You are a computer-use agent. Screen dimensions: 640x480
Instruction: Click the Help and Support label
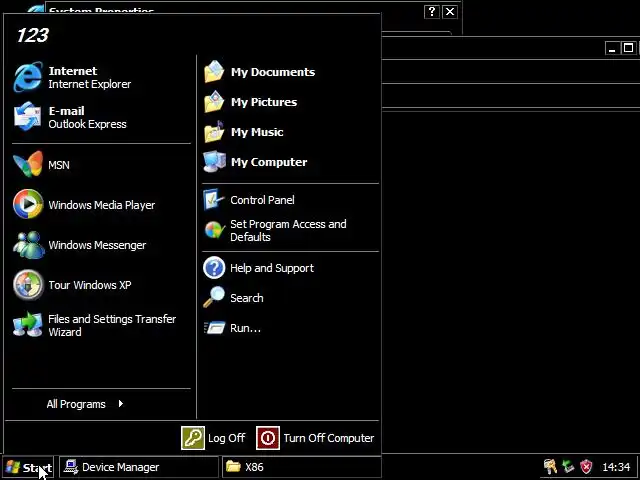coord(272,268)
